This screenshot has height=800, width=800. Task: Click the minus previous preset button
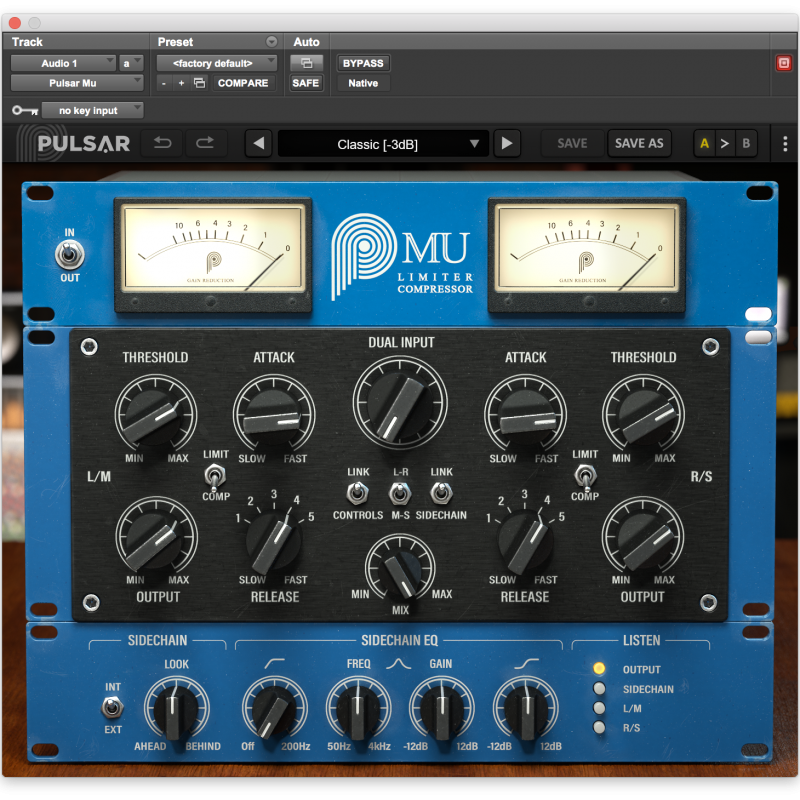tap(164, 83)
